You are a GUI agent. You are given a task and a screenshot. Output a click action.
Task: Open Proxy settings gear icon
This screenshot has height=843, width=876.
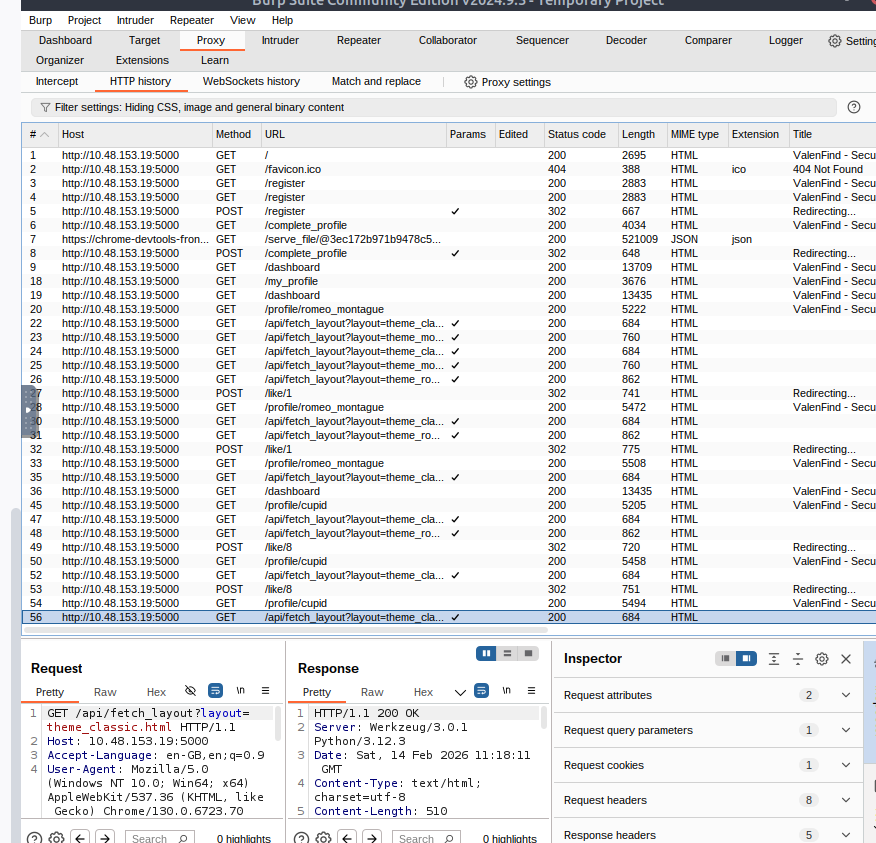pos(471,82)
